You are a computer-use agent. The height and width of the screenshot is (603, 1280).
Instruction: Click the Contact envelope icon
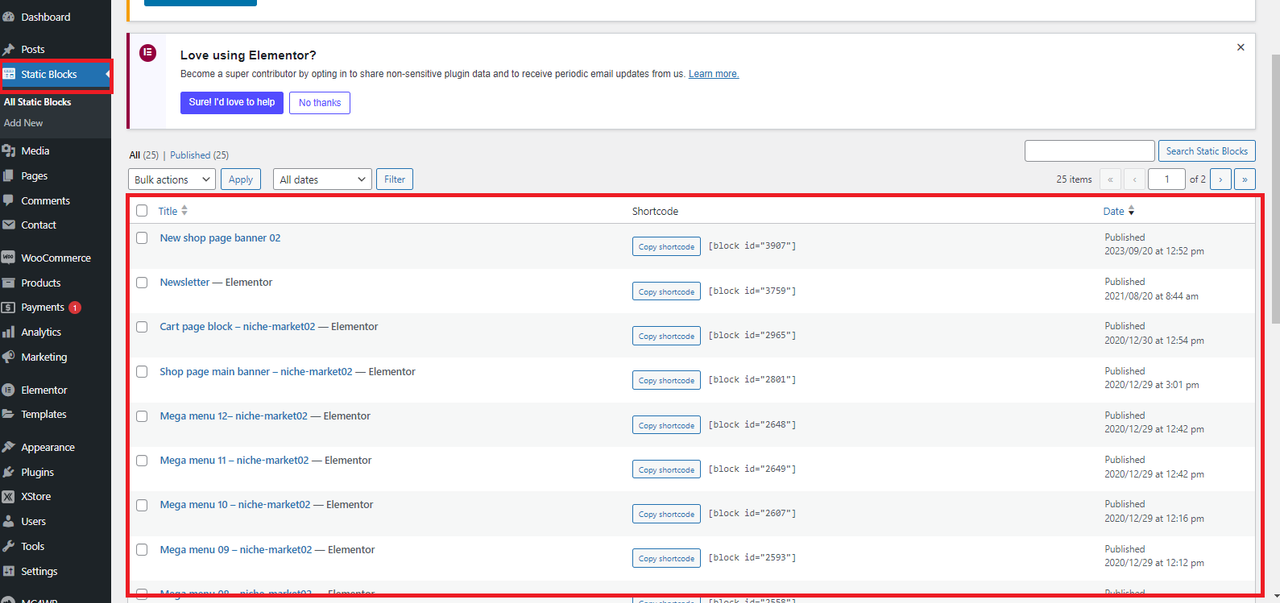[x=9, y=225]
